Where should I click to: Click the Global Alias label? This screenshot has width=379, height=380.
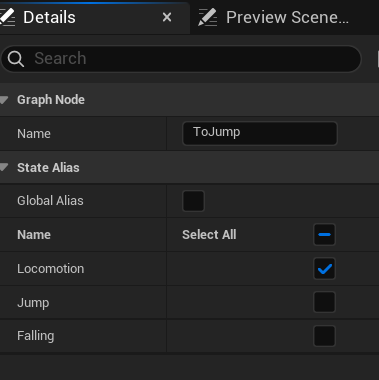click(x=50, y=201)
